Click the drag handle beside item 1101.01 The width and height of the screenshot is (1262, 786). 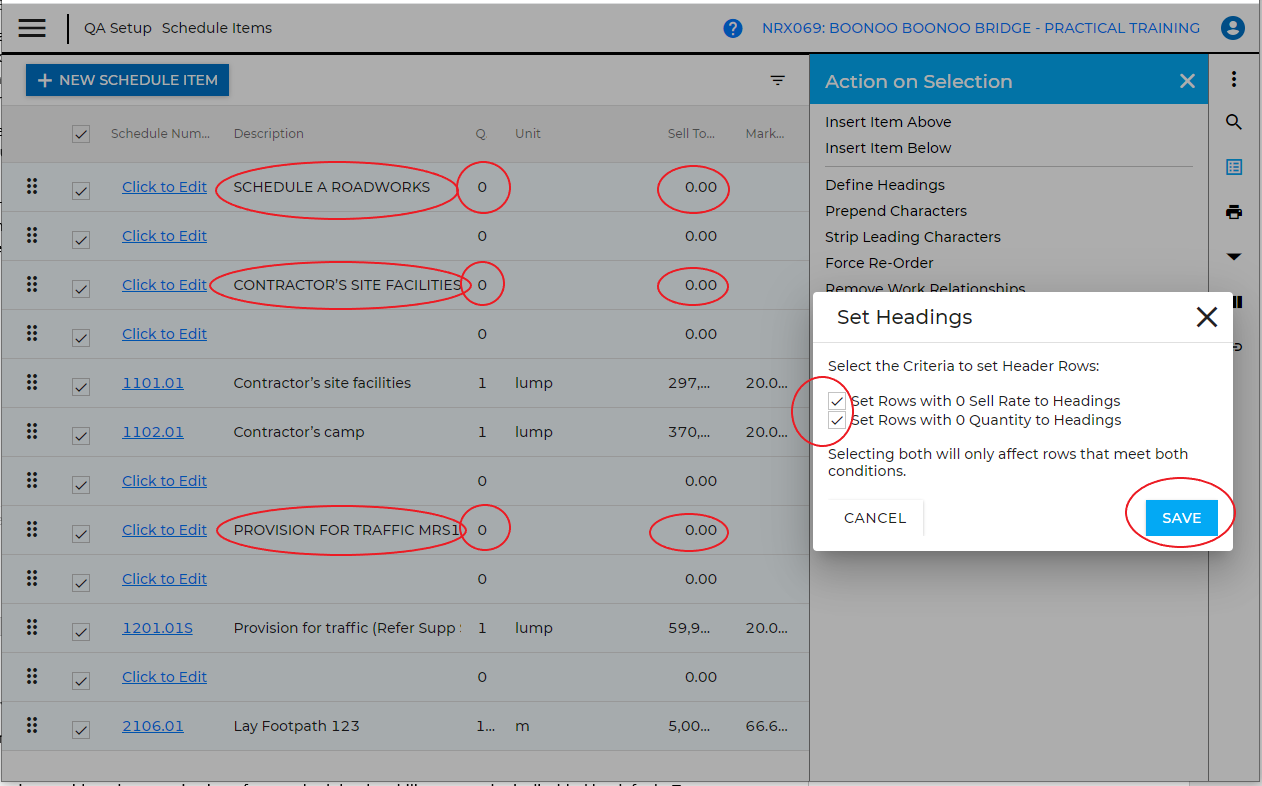tap(33, 383)
